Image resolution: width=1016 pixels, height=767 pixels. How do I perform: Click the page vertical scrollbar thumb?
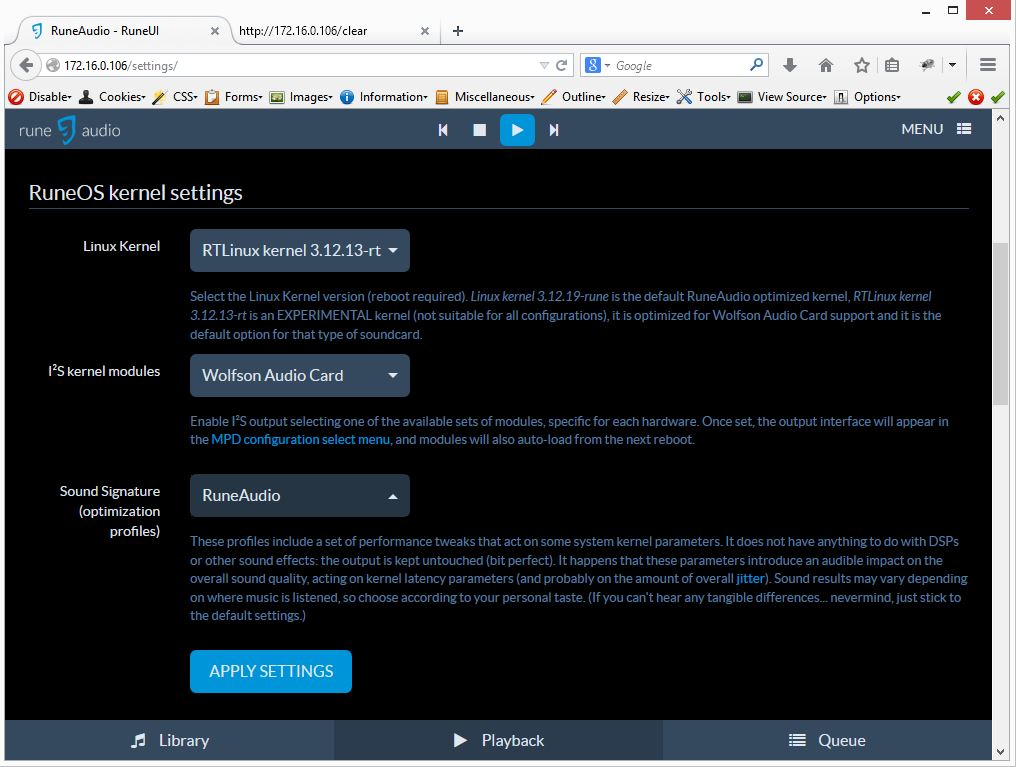tap(1000, 324)
